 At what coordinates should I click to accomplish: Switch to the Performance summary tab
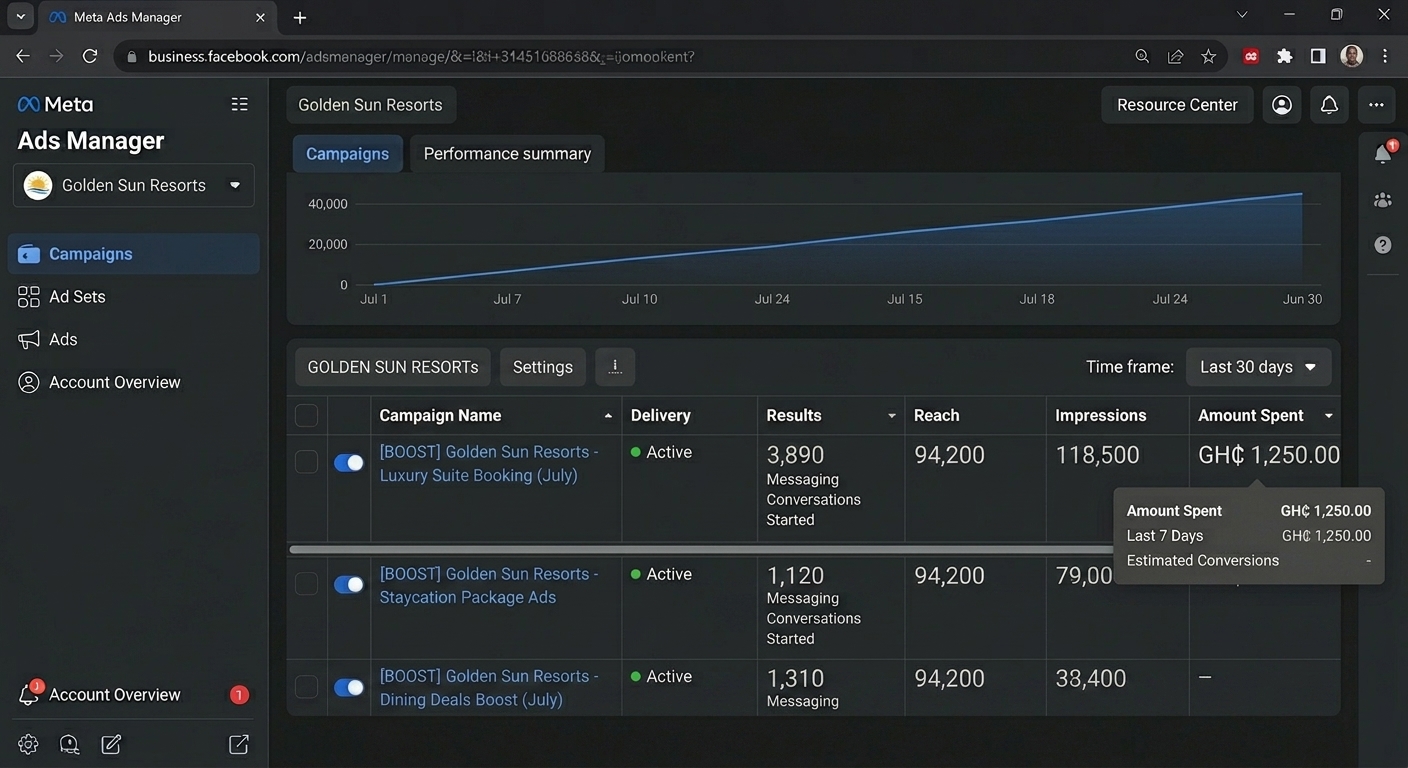[x=507, y=154]
